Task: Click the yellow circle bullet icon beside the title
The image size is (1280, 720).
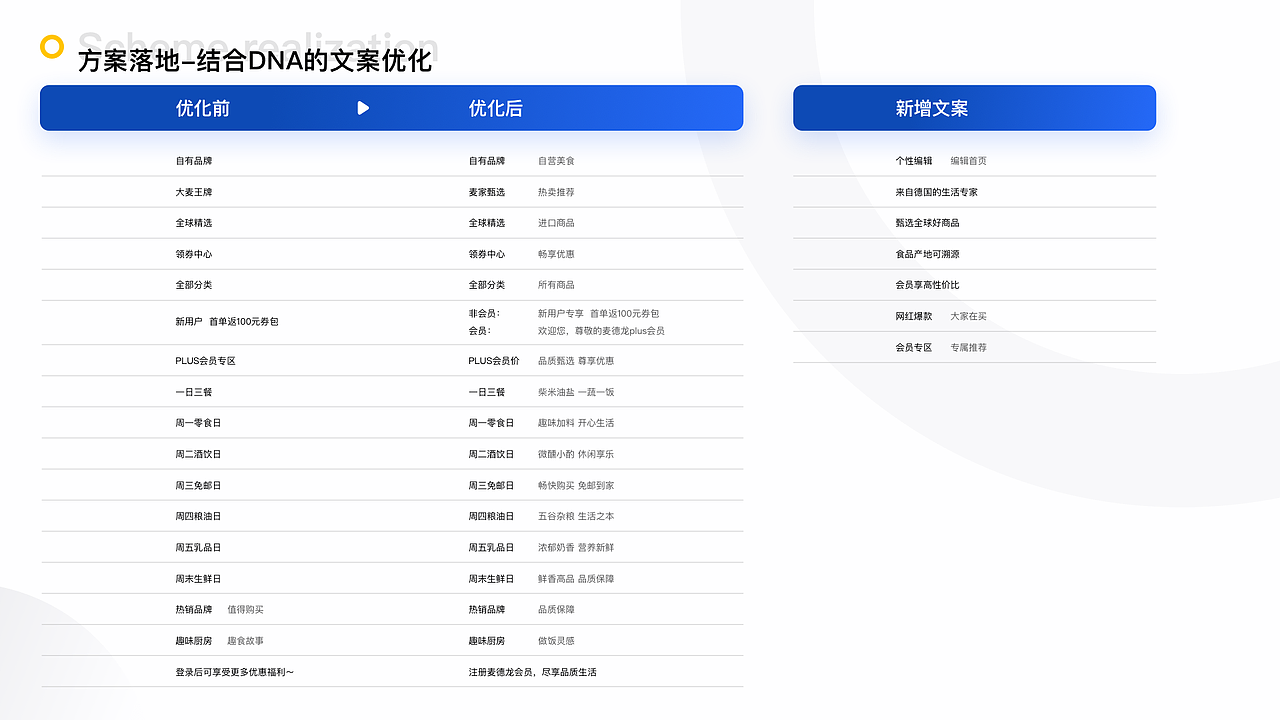Action: (50, 46)
